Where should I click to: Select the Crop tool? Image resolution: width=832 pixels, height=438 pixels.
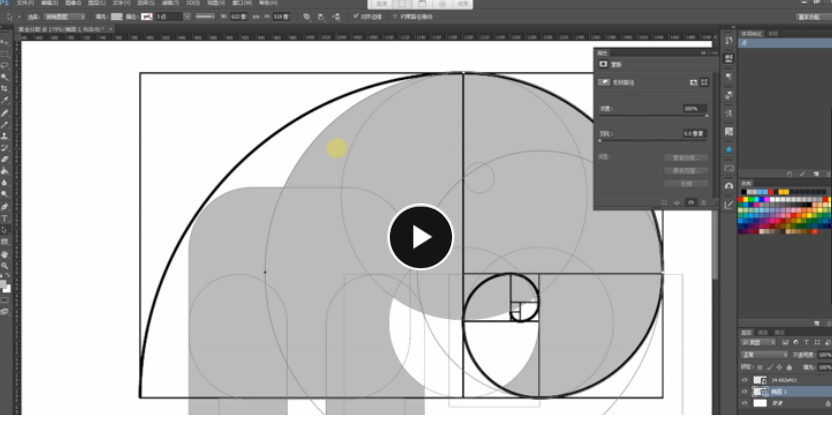[5, 89]
